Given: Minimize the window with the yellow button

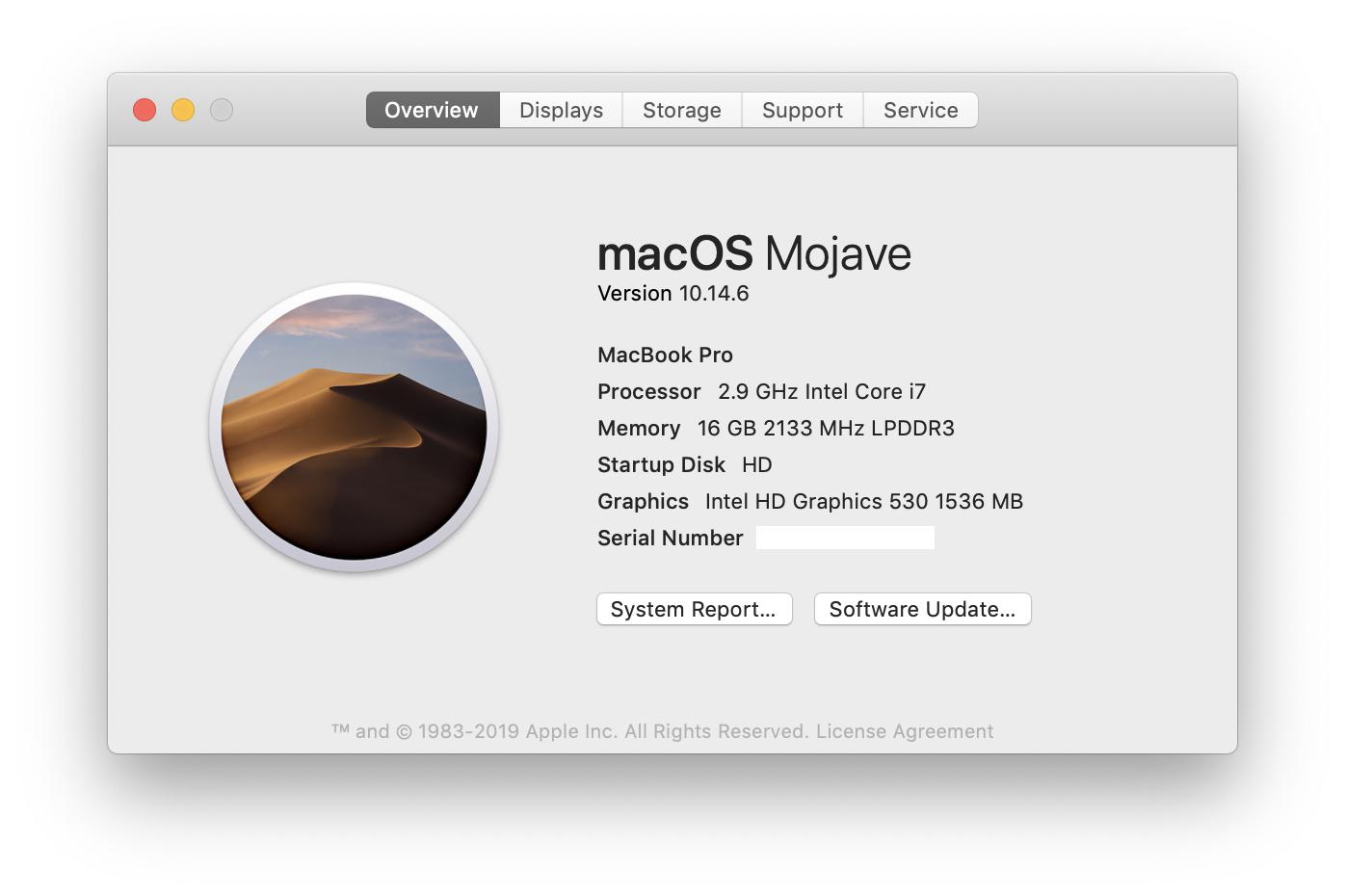Looking at the screenshot, I should tap(183, 110).
